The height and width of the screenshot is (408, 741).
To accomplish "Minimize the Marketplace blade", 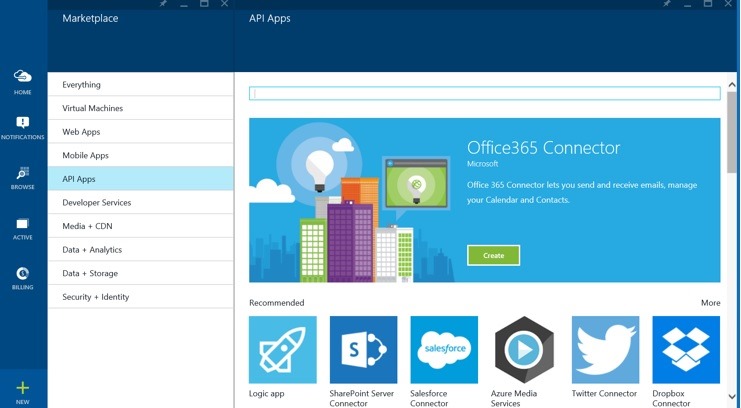I will [184, 4].
